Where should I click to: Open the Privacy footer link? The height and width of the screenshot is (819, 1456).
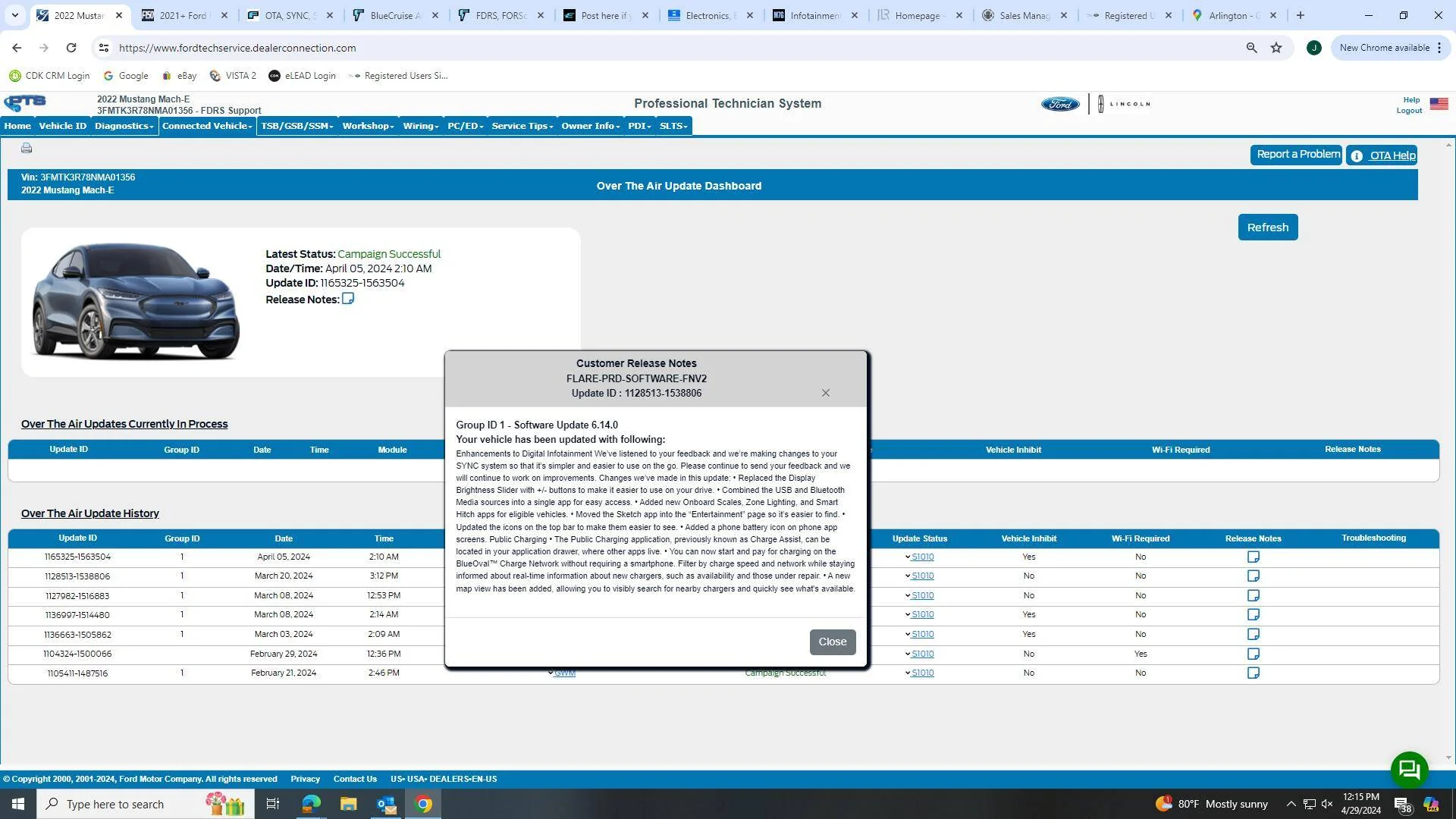pos(305,780)
